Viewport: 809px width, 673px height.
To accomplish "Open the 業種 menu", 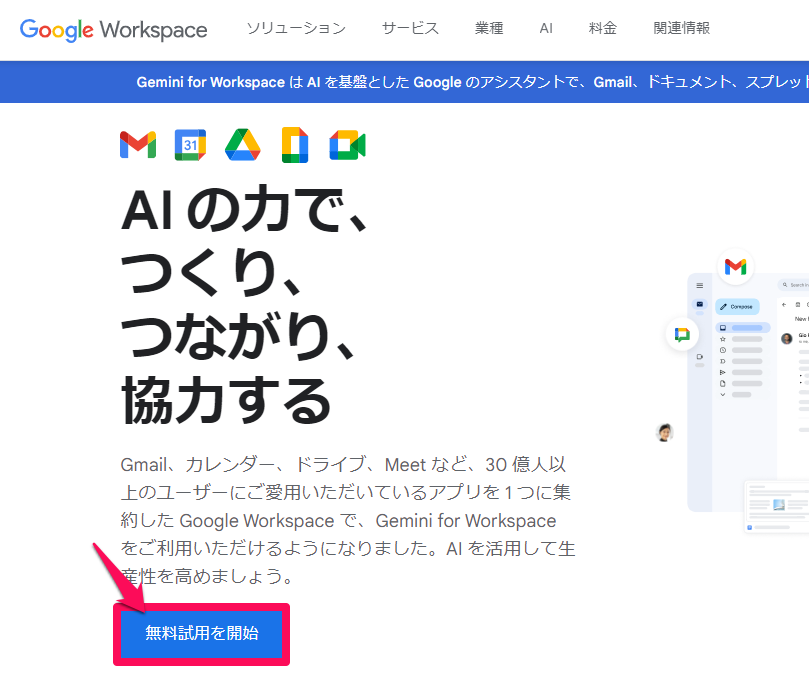I will (489, 28).
